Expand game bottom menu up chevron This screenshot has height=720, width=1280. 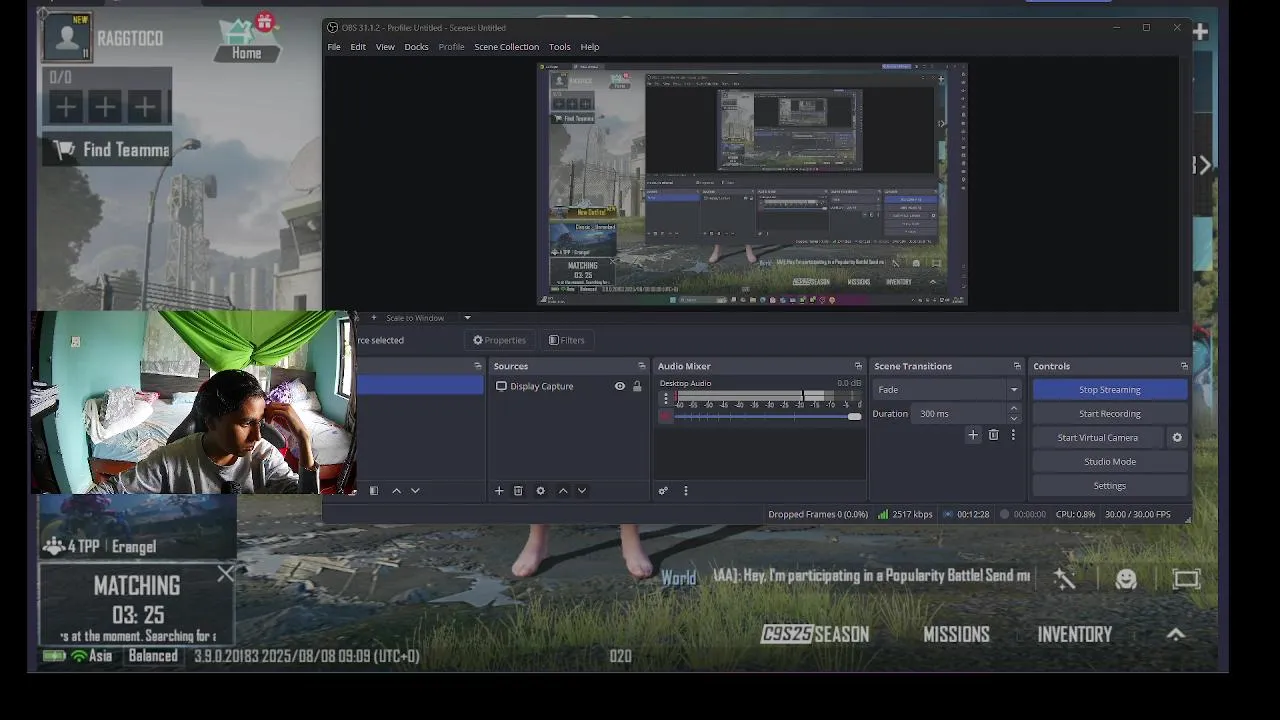click(x=1176, y=634)
